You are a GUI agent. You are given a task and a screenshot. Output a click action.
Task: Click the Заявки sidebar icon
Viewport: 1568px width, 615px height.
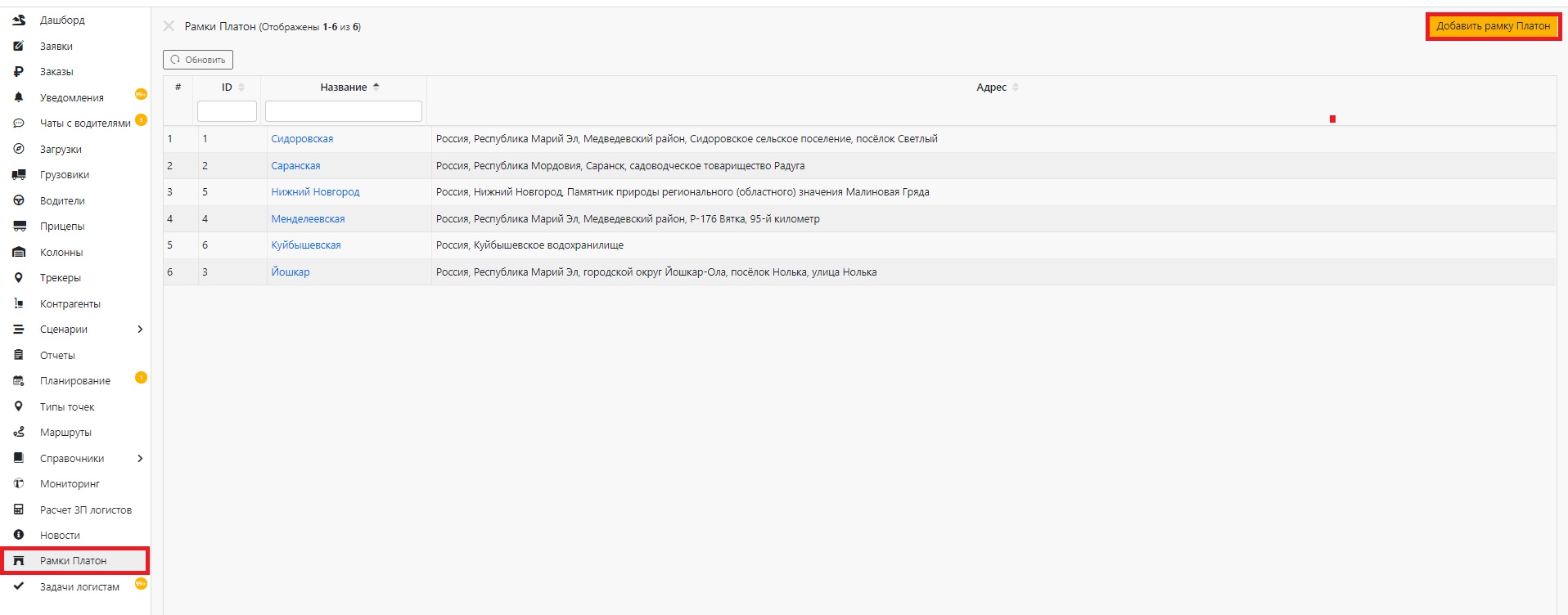tap(19, 46)
